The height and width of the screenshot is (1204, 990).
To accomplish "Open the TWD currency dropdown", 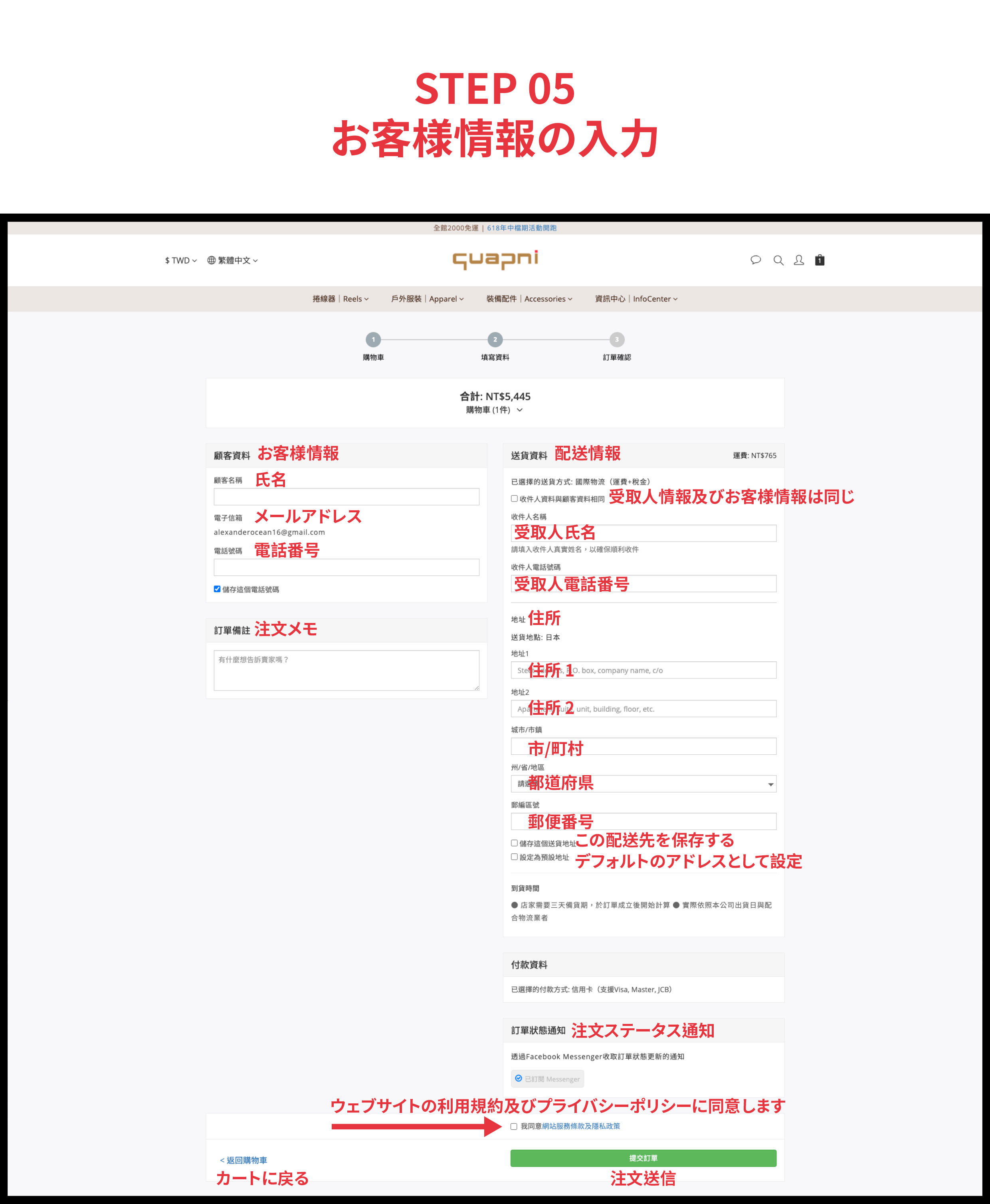I will (181, 260).
